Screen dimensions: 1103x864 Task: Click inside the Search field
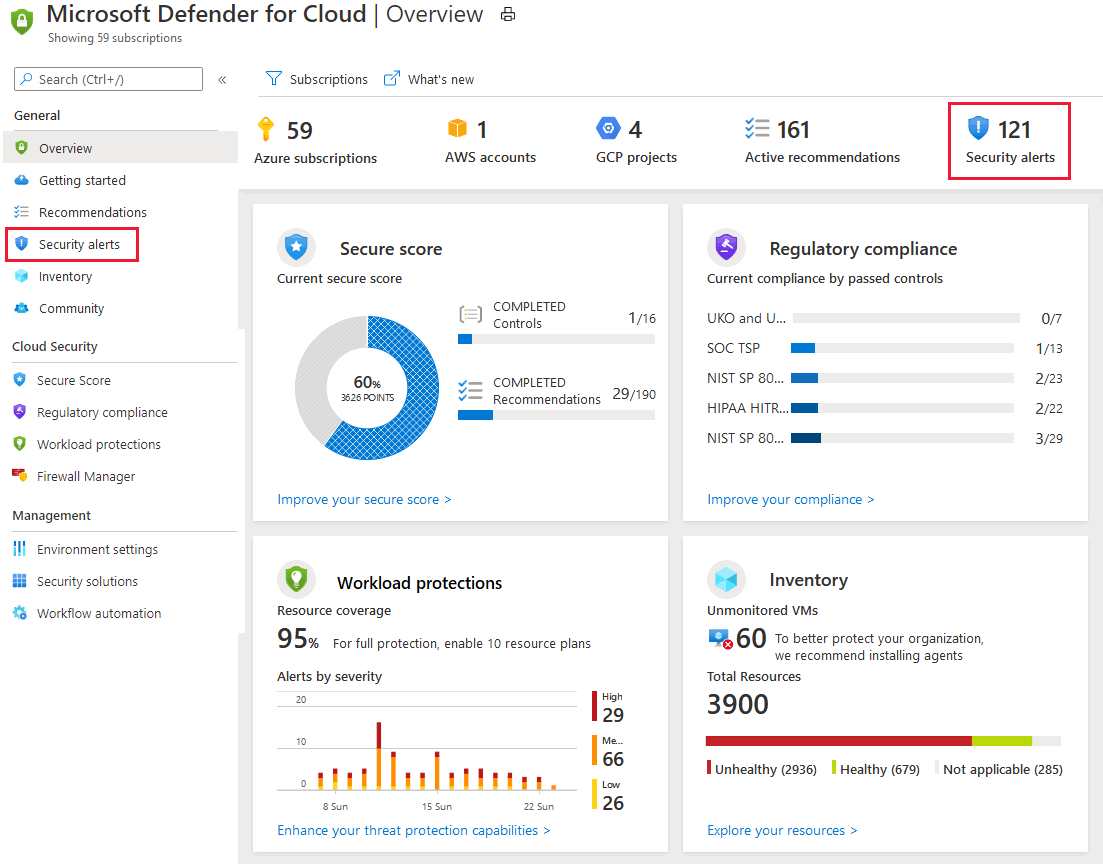(107, 78)
